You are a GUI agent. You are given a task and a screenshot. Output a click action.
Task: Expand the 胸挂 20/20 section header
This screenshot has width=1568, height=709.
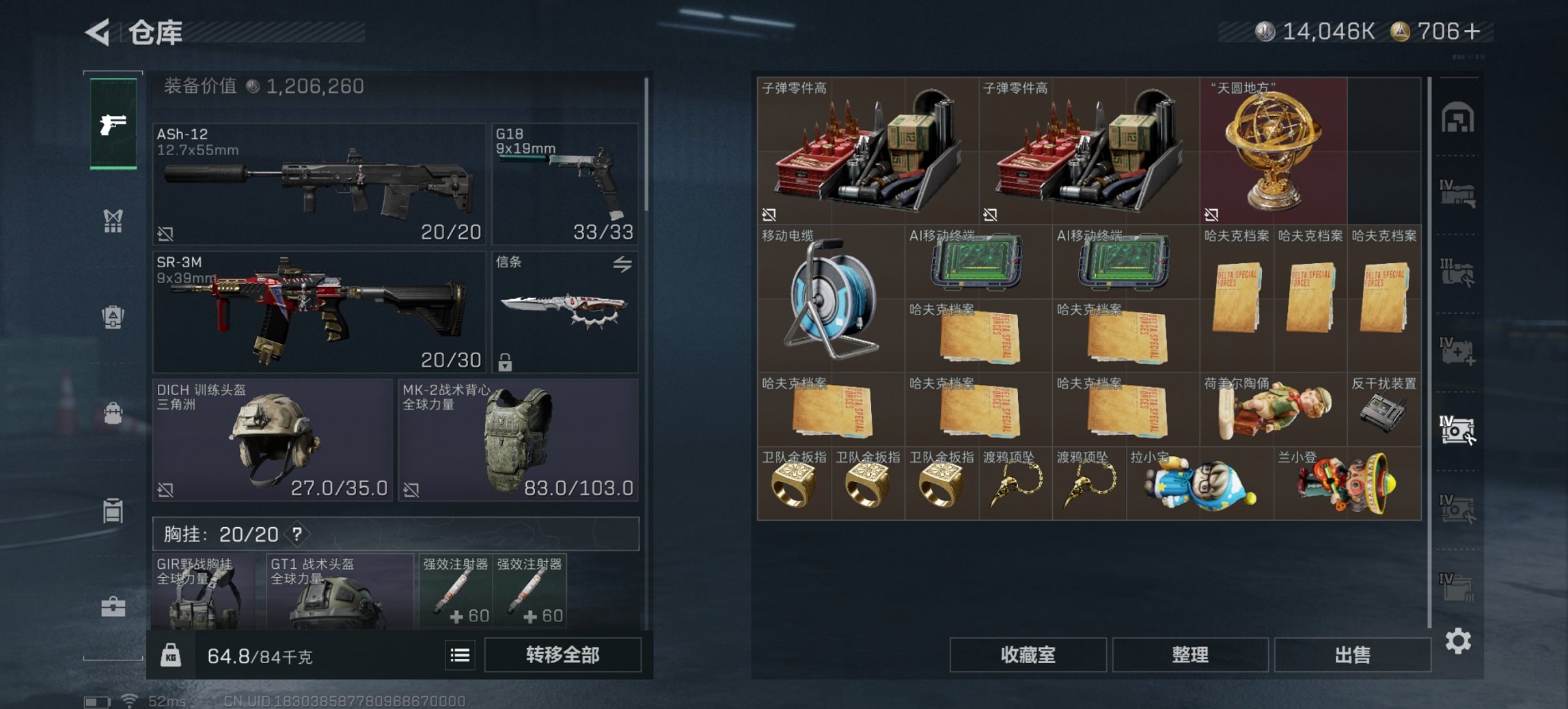(396, 534)
